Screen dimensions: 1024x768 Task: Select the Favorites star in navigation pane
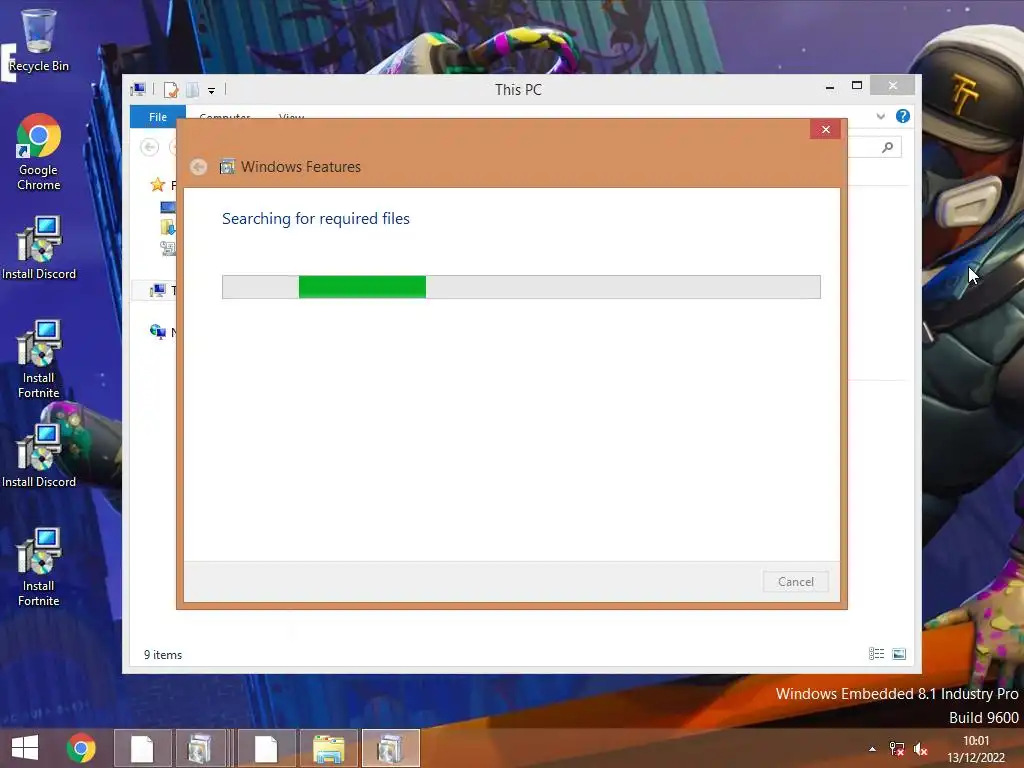click(x=157, y=185)
